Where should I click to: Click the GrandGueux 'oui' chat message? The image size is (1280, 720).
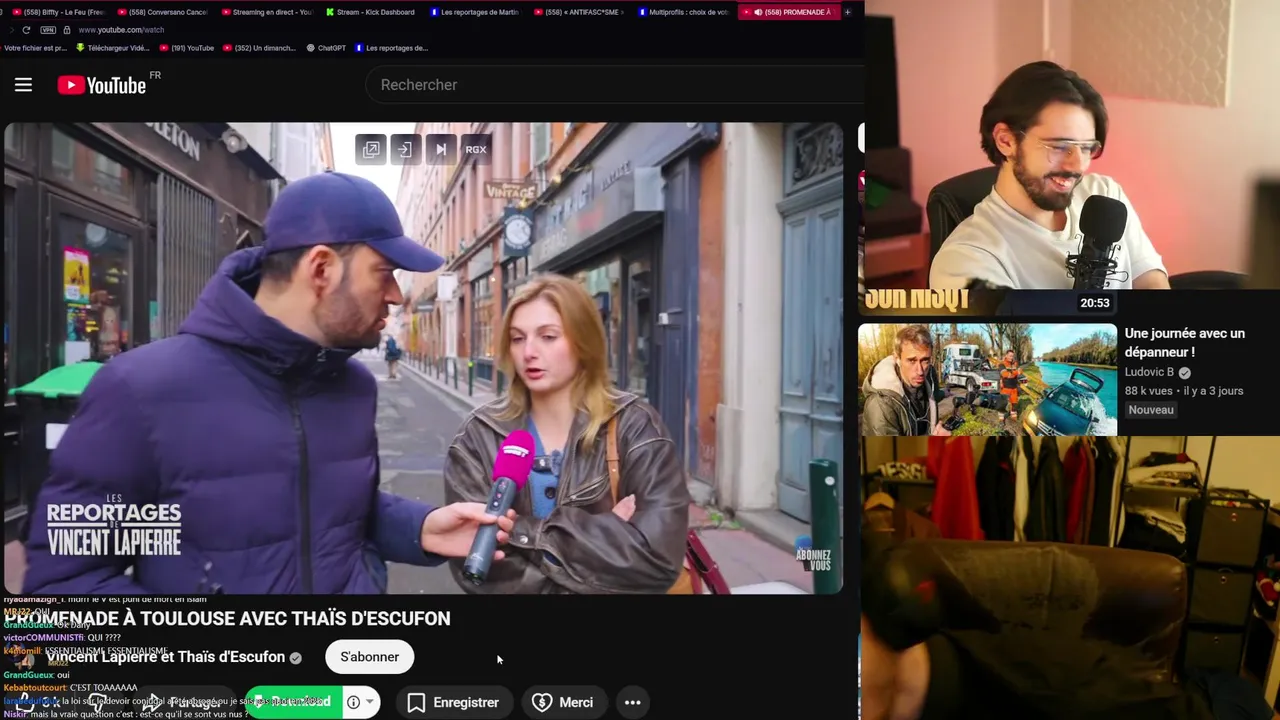[x=36, y=675]
